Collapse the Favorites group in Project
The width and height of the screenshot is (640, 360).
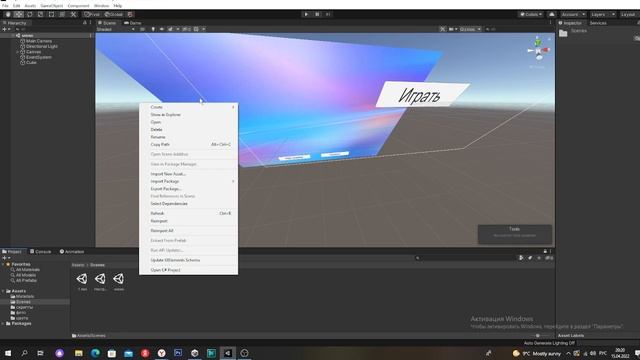(3, 264)
